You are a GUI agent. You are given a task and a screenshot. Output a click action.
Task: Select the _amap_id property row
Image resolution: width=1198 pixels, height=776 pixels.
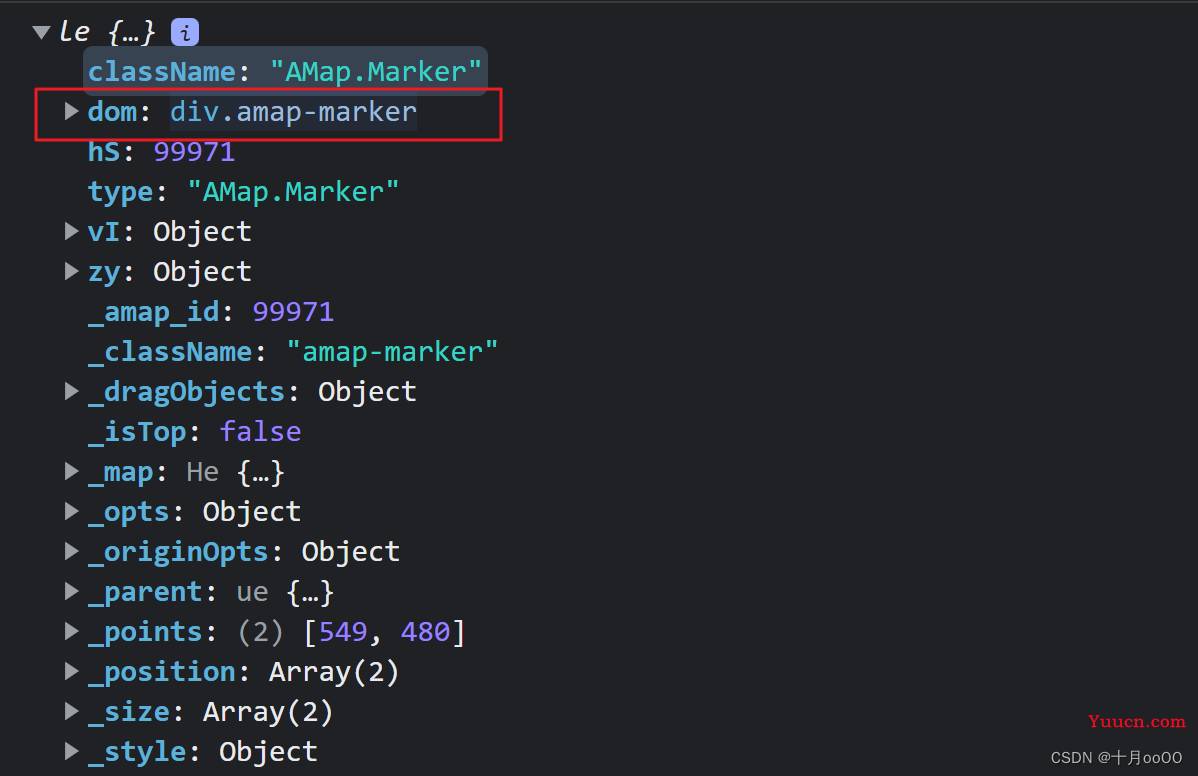coord(210,312)
